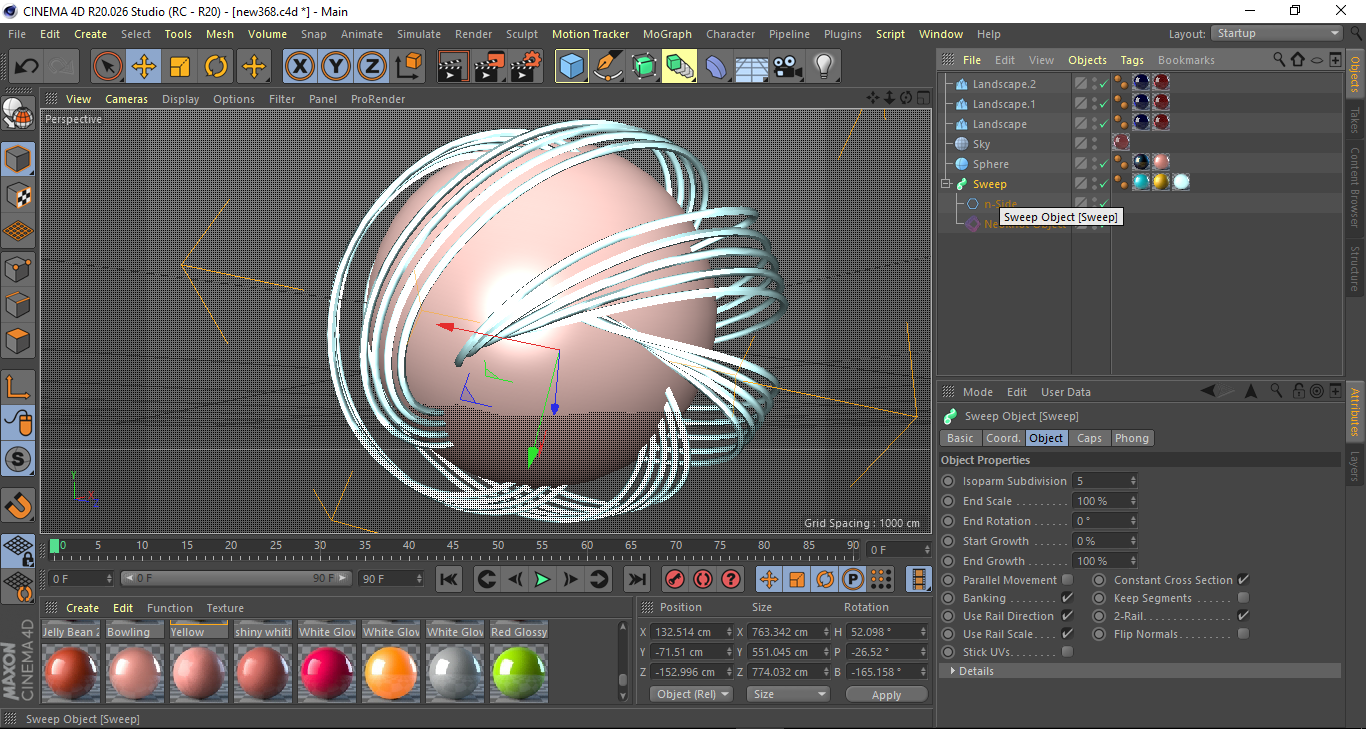
Task: Select the Landscape.2 object
Action: tap(1004, 84)
